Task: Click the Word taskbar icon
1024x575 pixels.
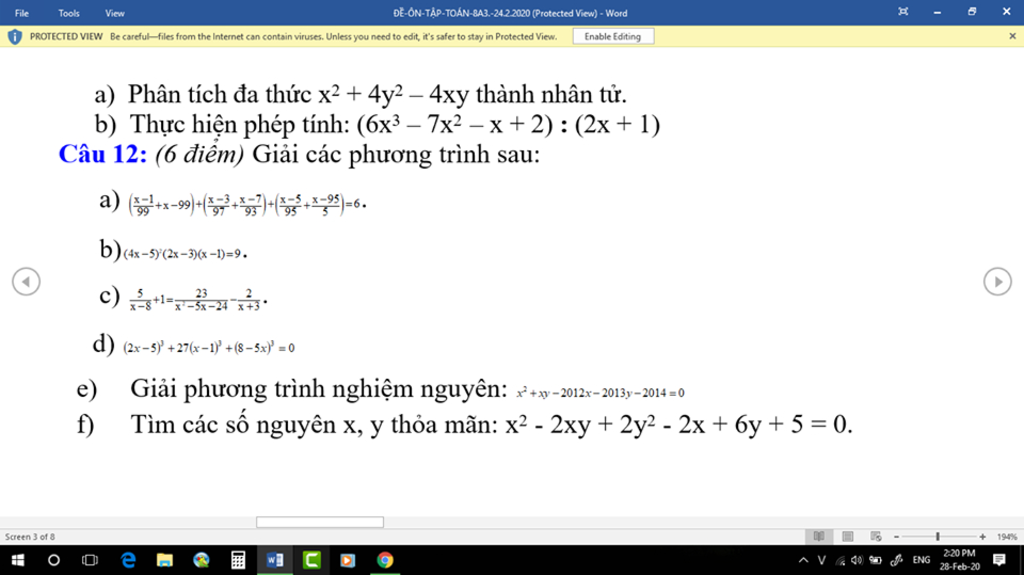Action: click(x=275, y=560)
